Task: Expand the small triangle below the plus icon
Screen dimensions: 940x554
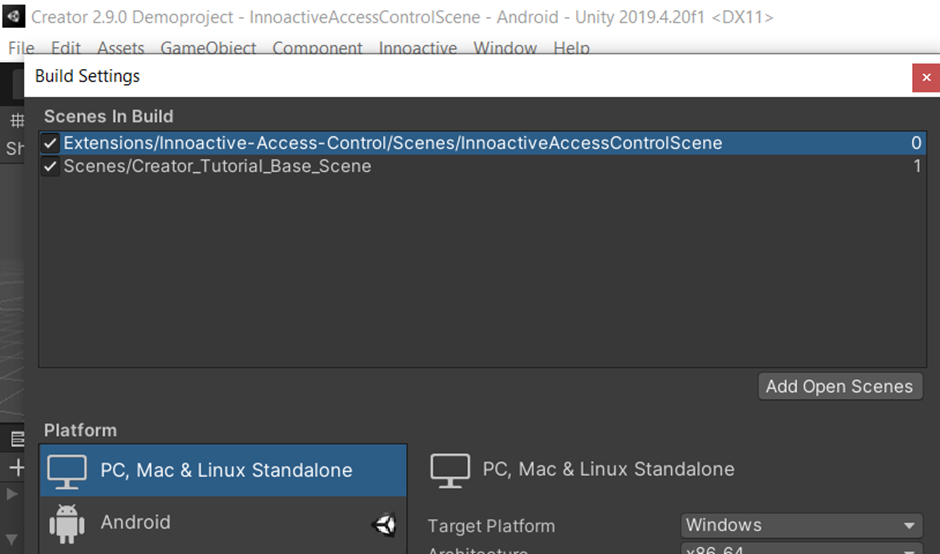Action: coord(12,494)
